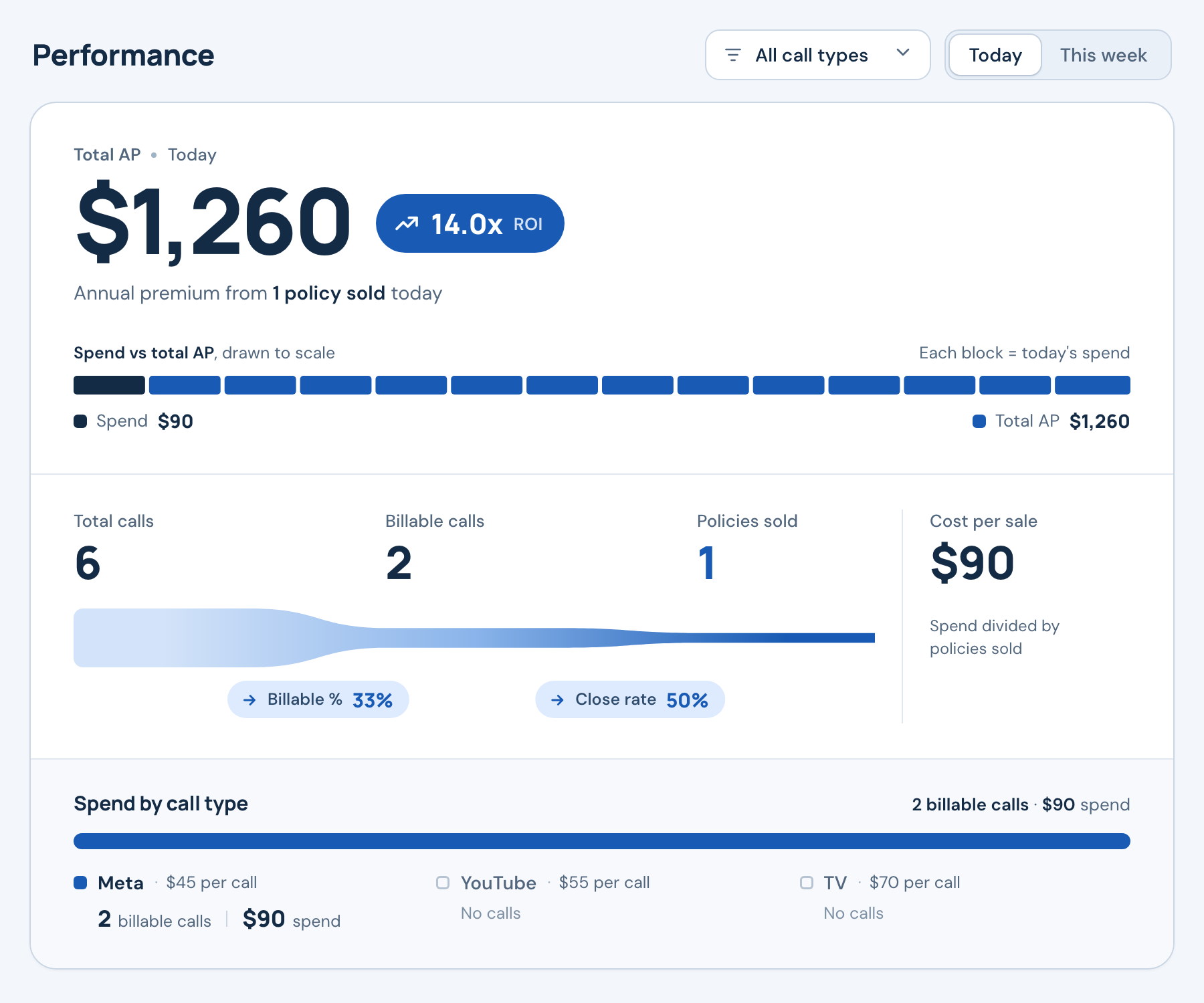Click the Billable % 33% pill
Screen dimensions: 1204x1003
(x=318, y=699)
